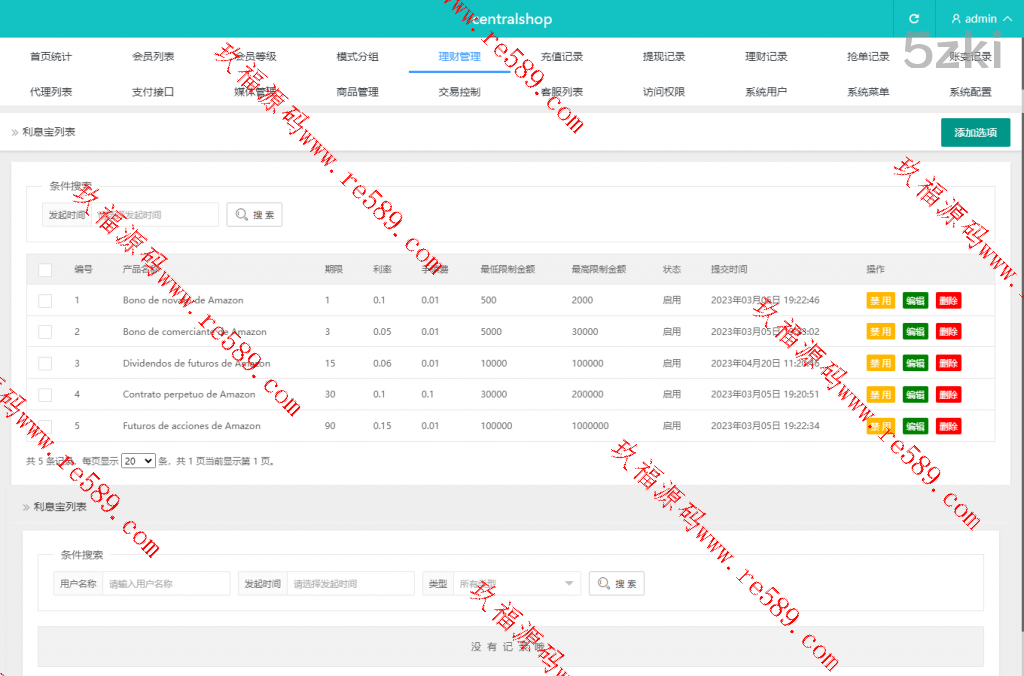Edit the Contrato perpetuo de Amazon row

[x=915, y=395]
